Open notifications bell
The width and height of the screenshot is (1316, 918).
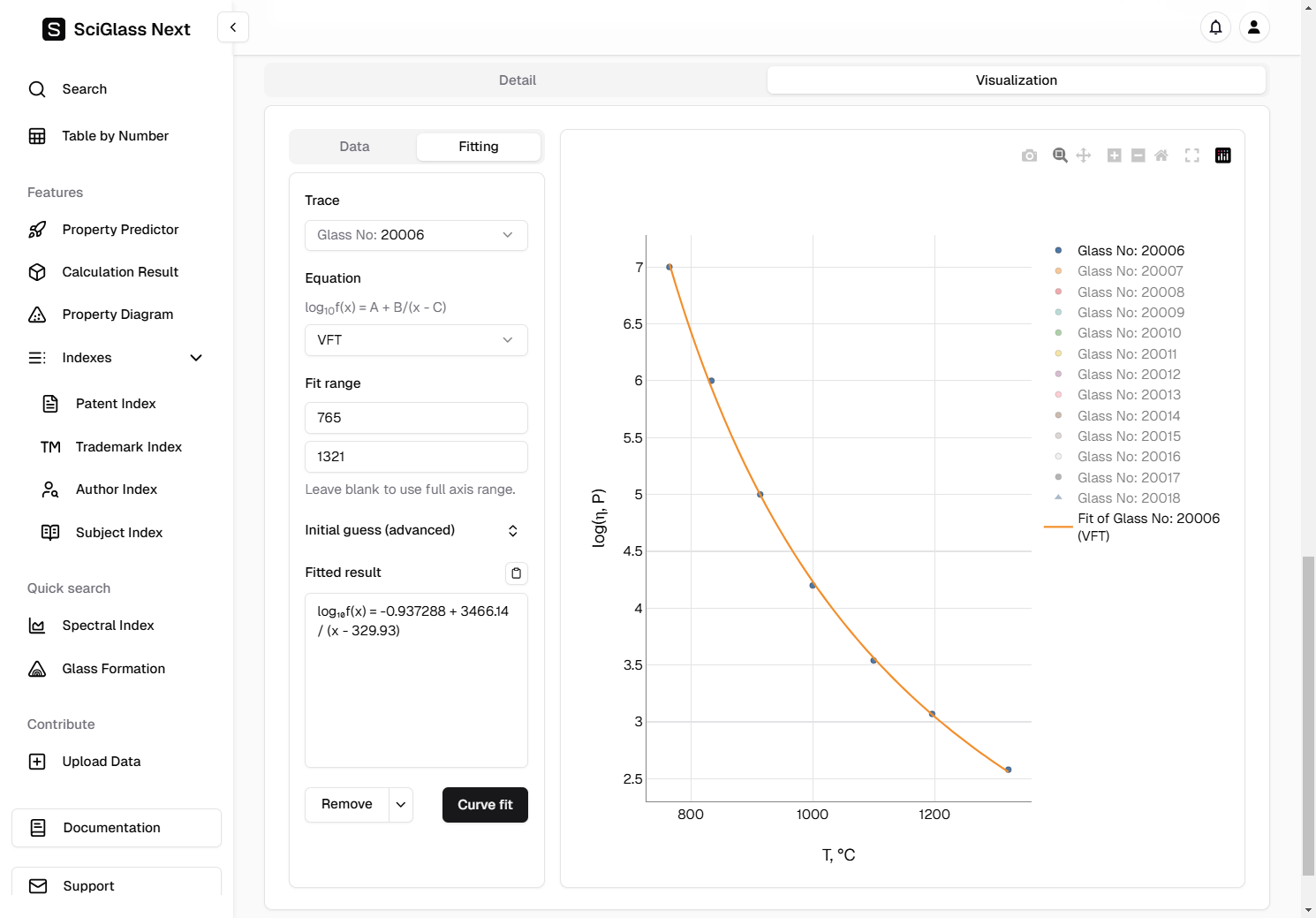[x=1215, y=27]
